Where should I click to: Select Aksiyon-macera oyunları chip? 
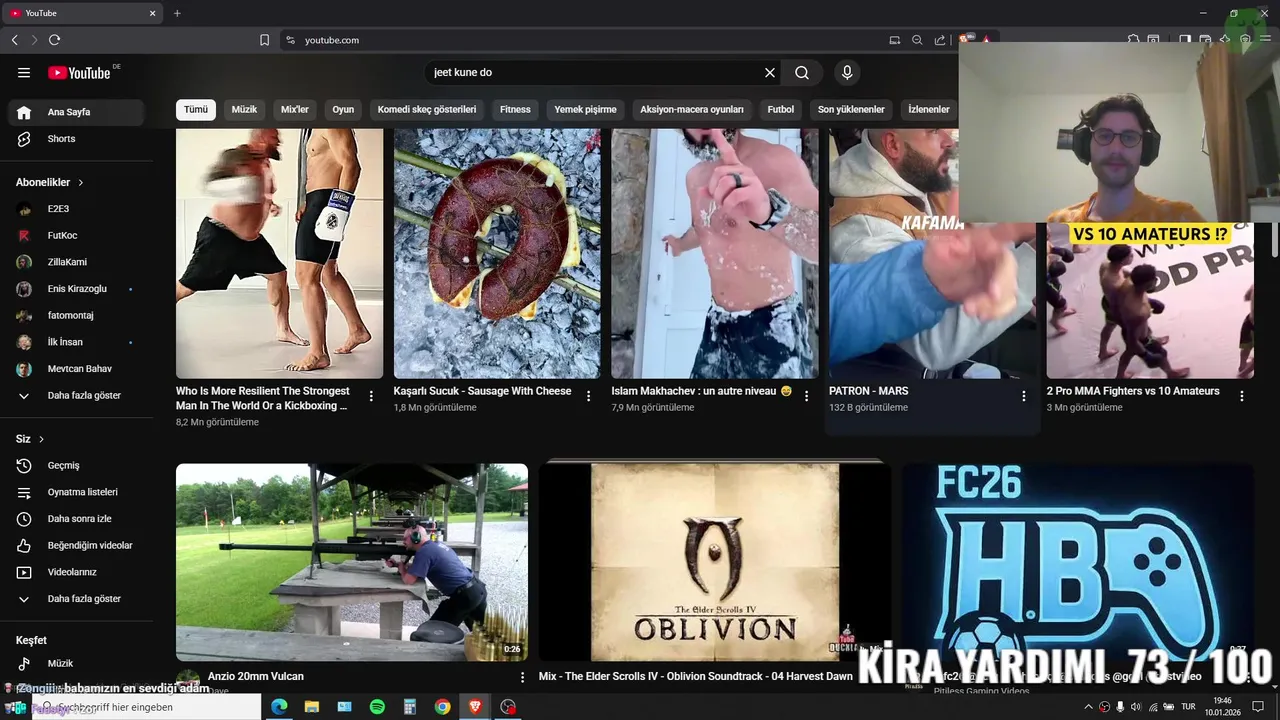tap(692, 109)
